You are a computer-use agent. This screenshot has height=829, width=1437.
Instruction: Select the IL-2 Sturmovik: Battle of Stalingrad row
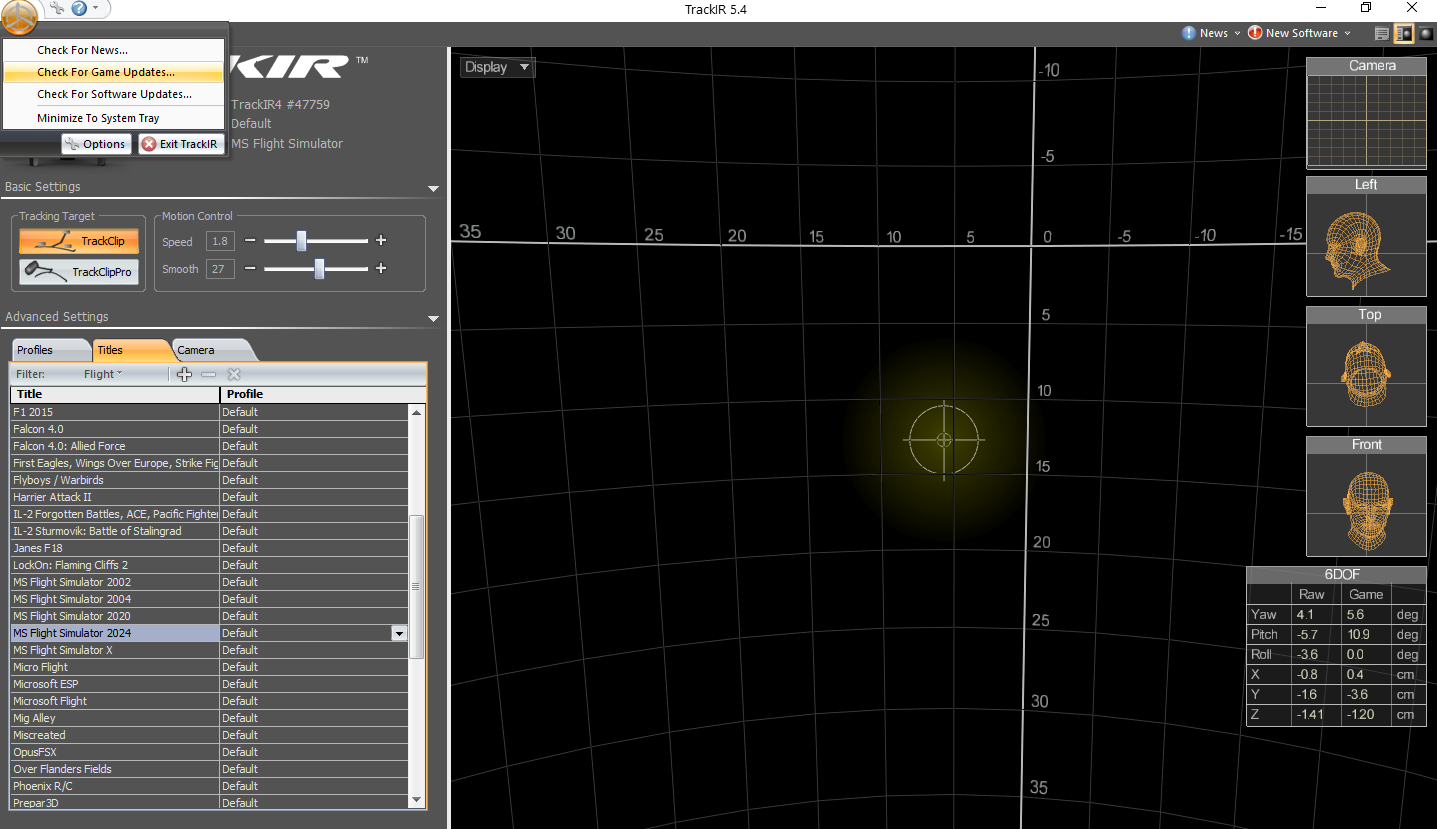[x=209, y=531]
